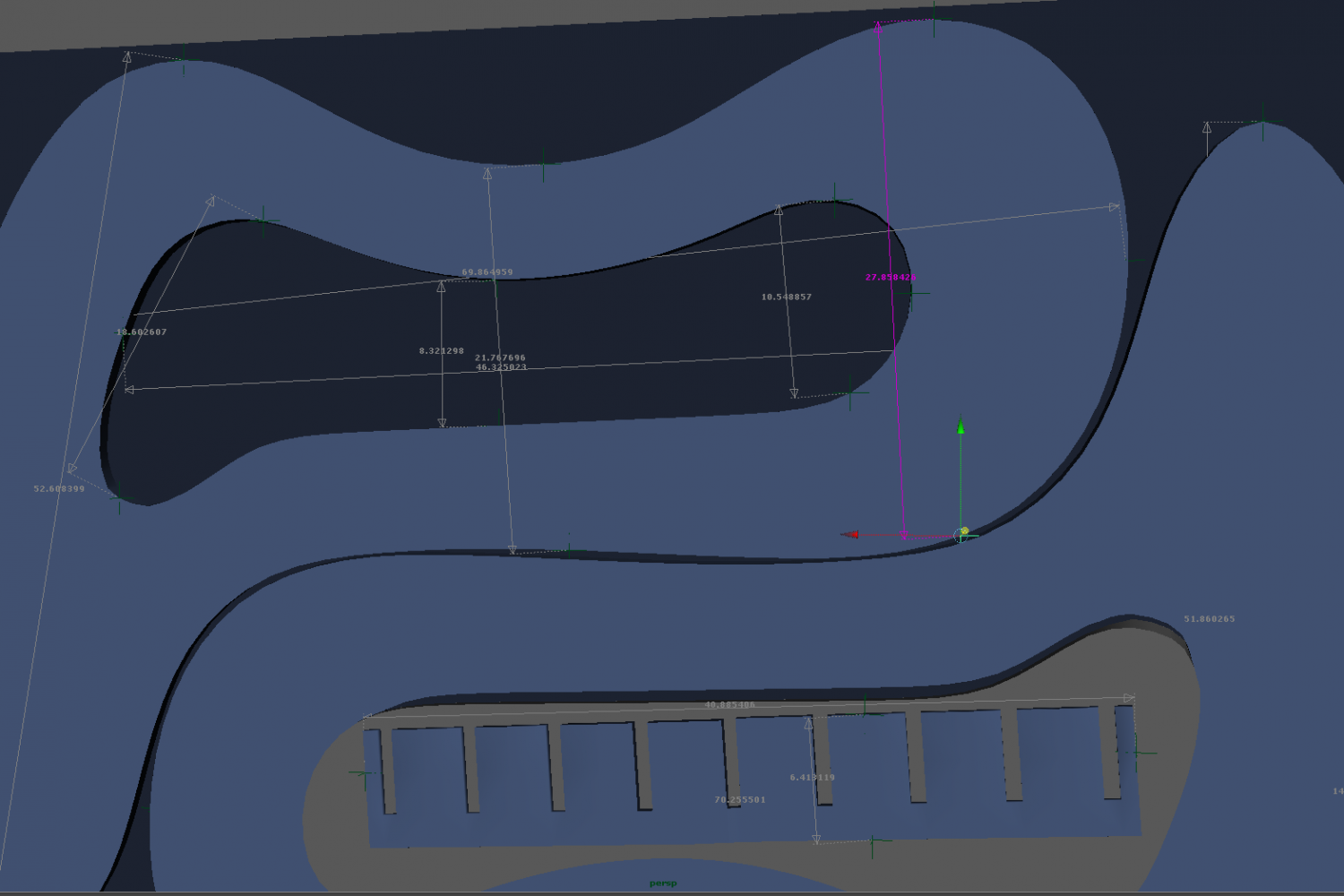Click the 70.255501 distance label
Image resolution: width=1344 pixels, height=896 pixels.
point(740,800)
